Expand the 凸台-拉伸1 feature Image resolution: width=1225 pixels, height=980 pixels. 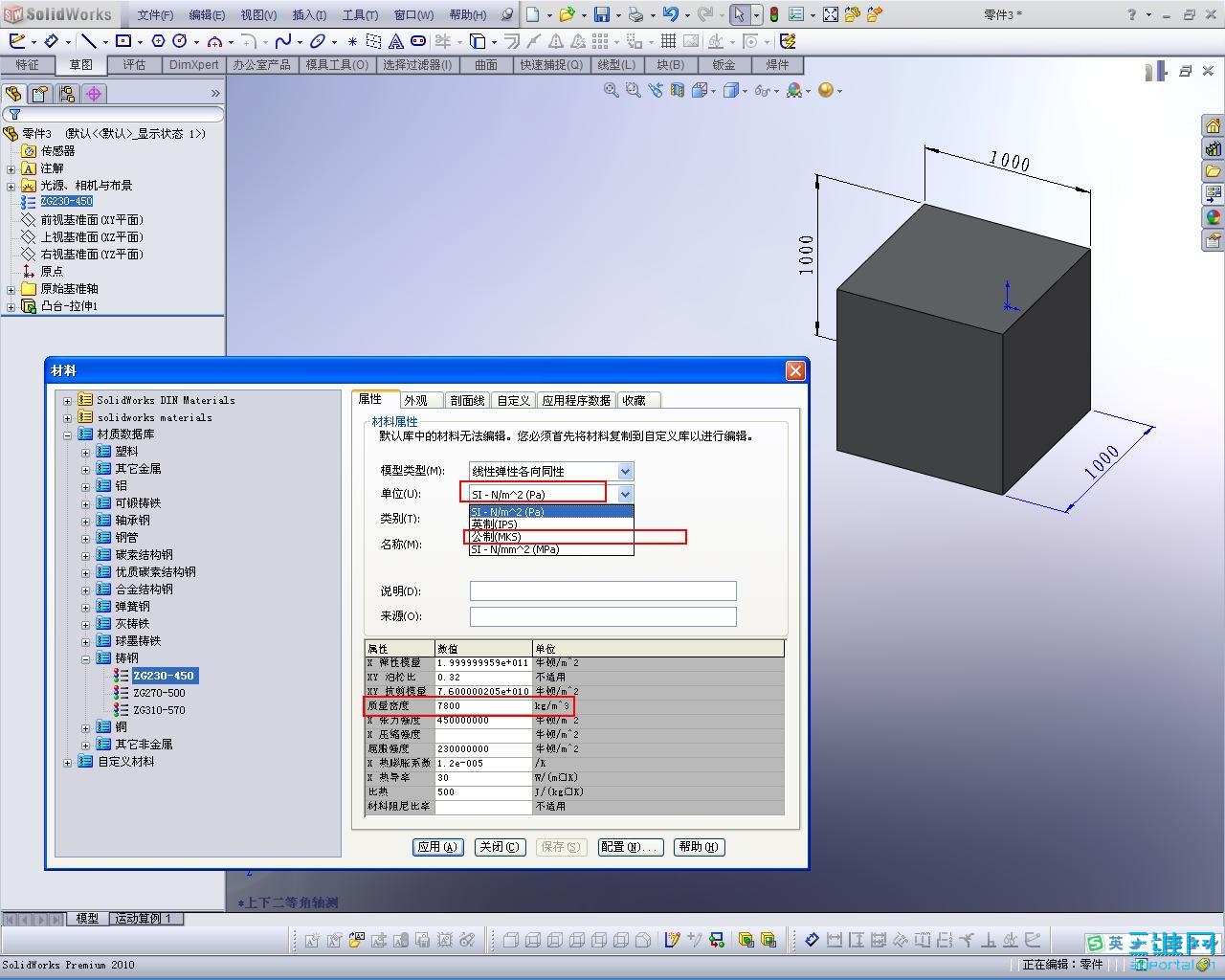click(11, 306)
